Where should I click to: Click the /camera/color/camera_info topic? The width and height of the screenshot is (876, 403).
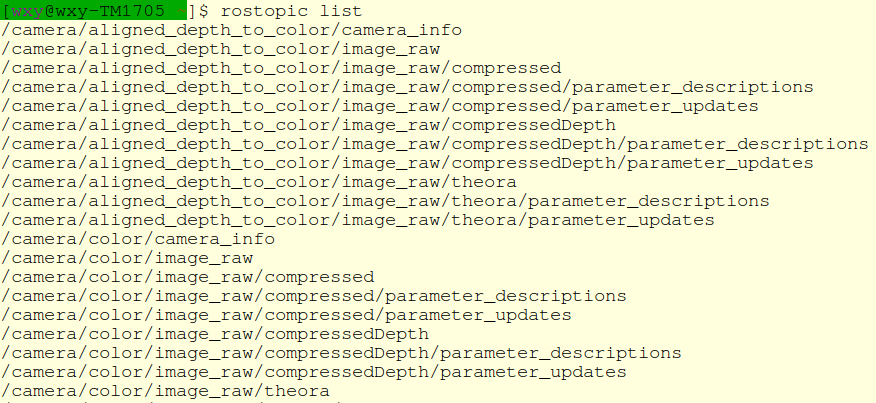(139, 239)
